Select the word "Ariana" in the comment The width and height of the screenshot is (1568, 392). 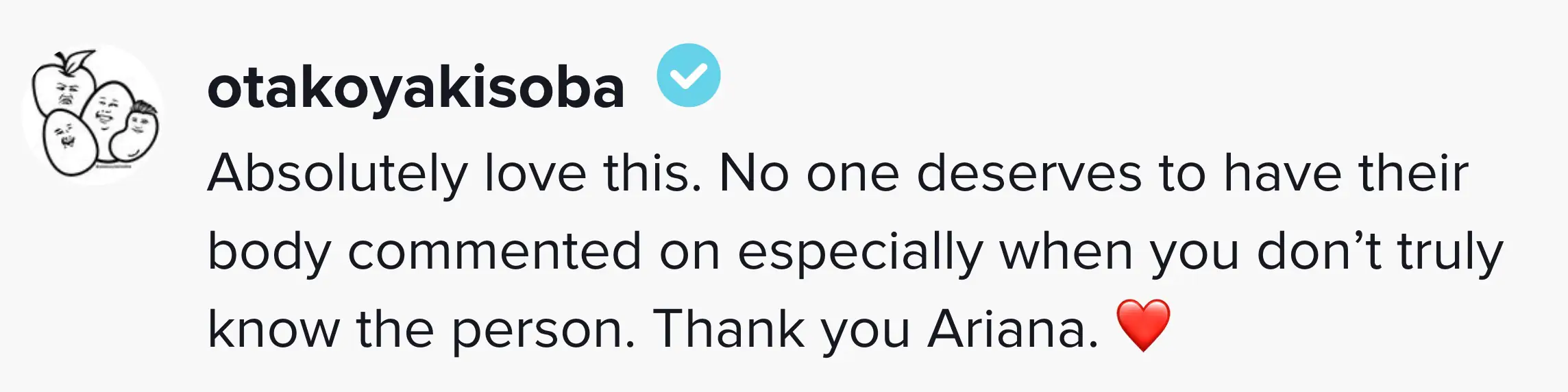[x=1013, y=329]
